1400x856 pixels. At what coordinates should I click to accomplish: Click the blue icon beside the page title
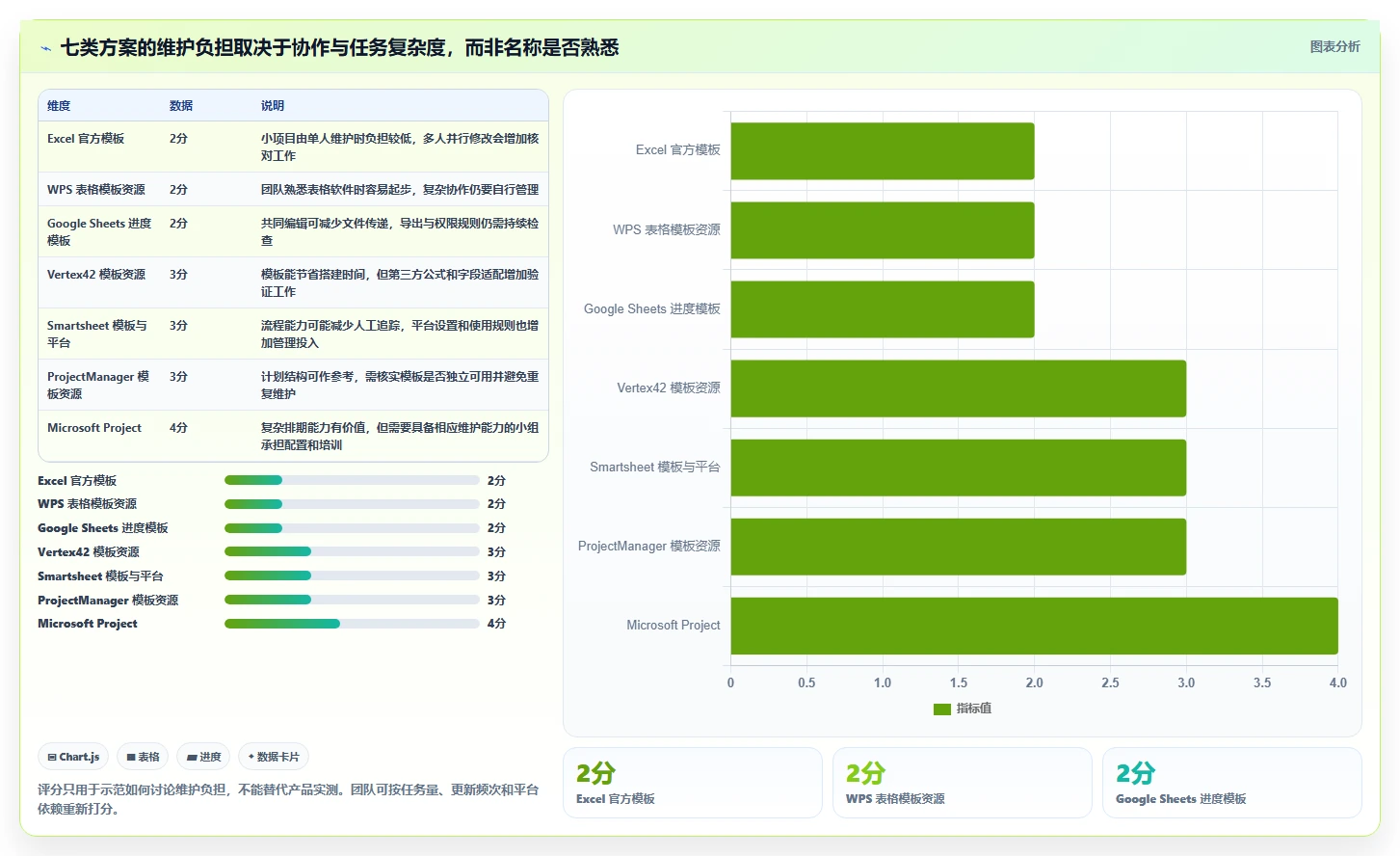[x=45, y=48]
